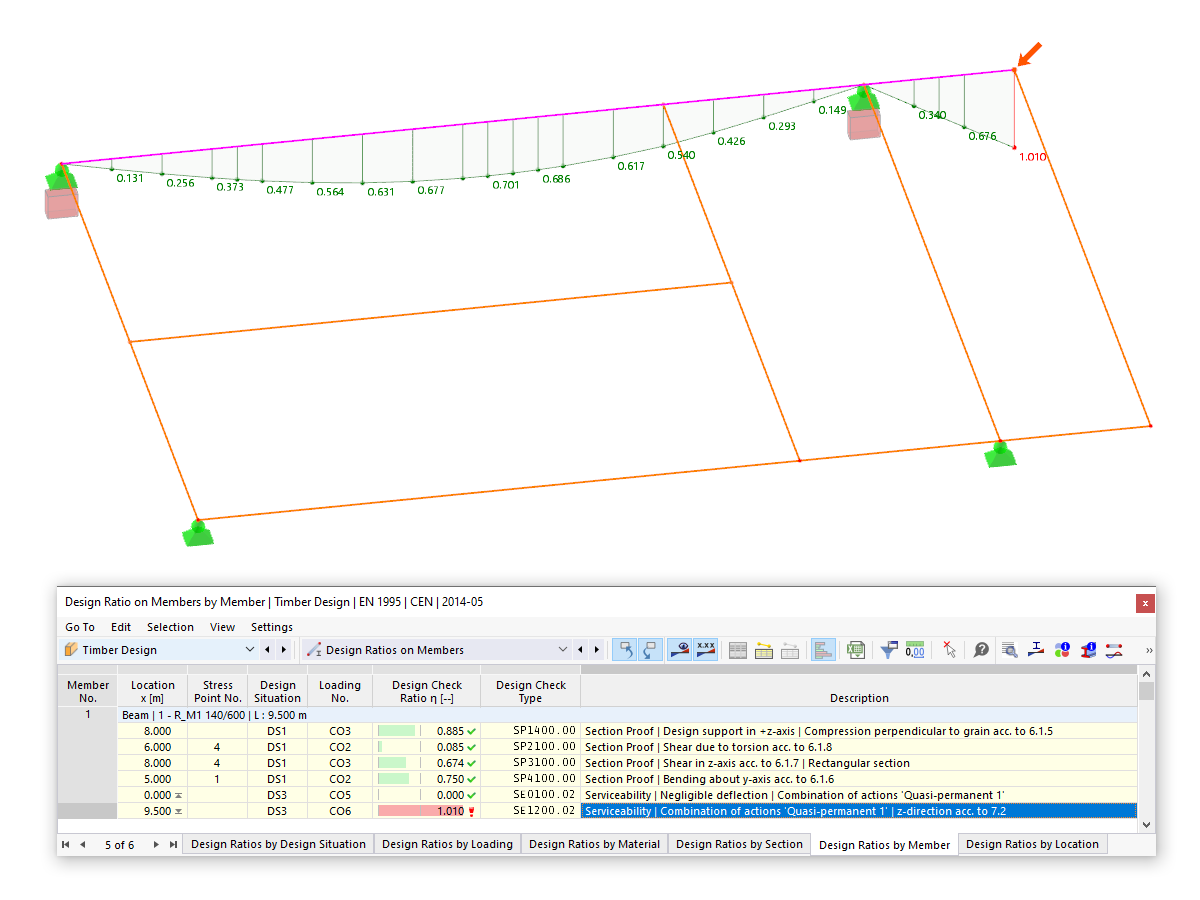Image resolution: width=1200 pixels, height=900 pixels.
Task: Toggle the horizontal bar chart display icon
Action: point(823,650)
